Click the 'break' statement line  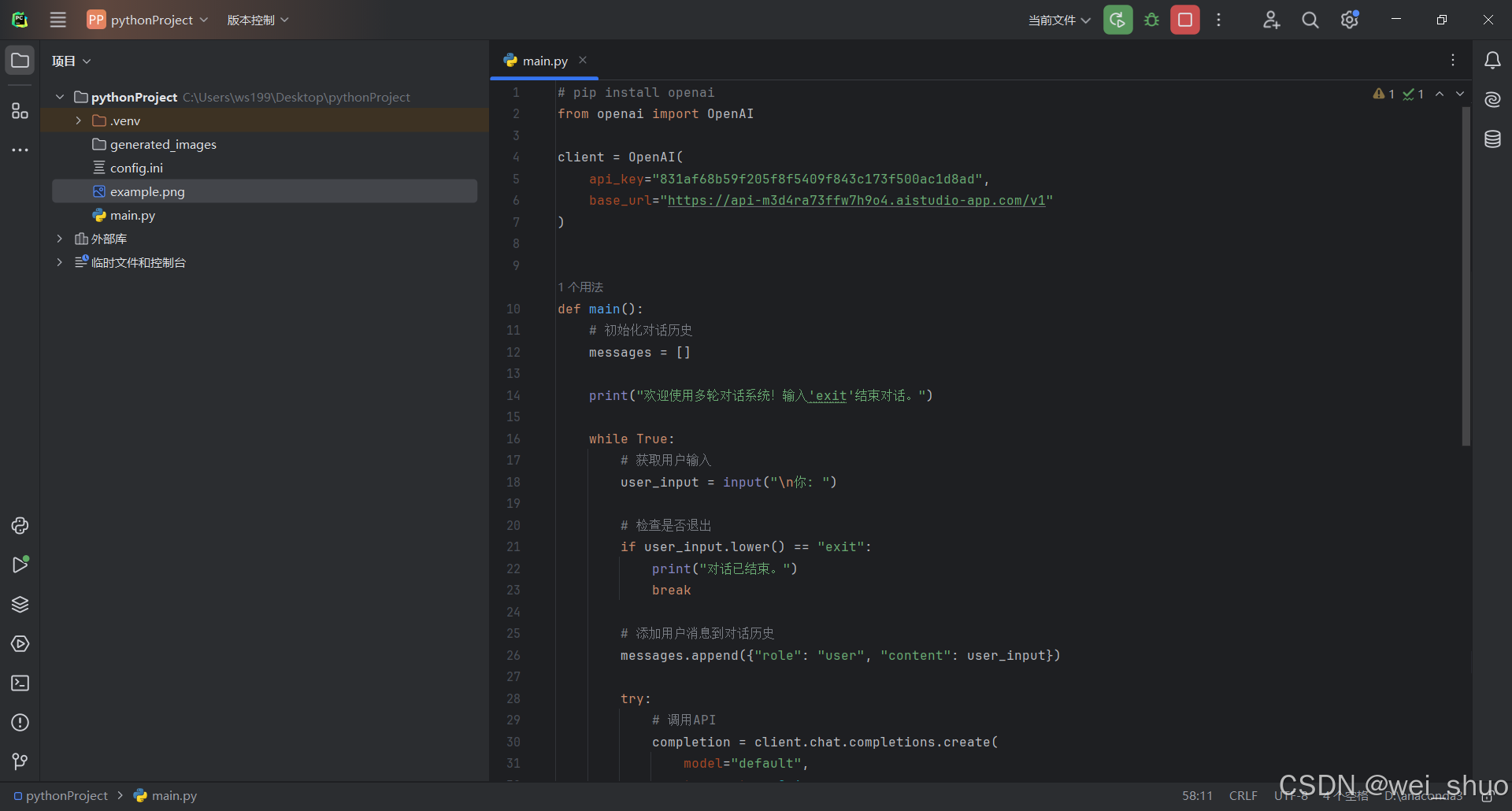point(671,591)
